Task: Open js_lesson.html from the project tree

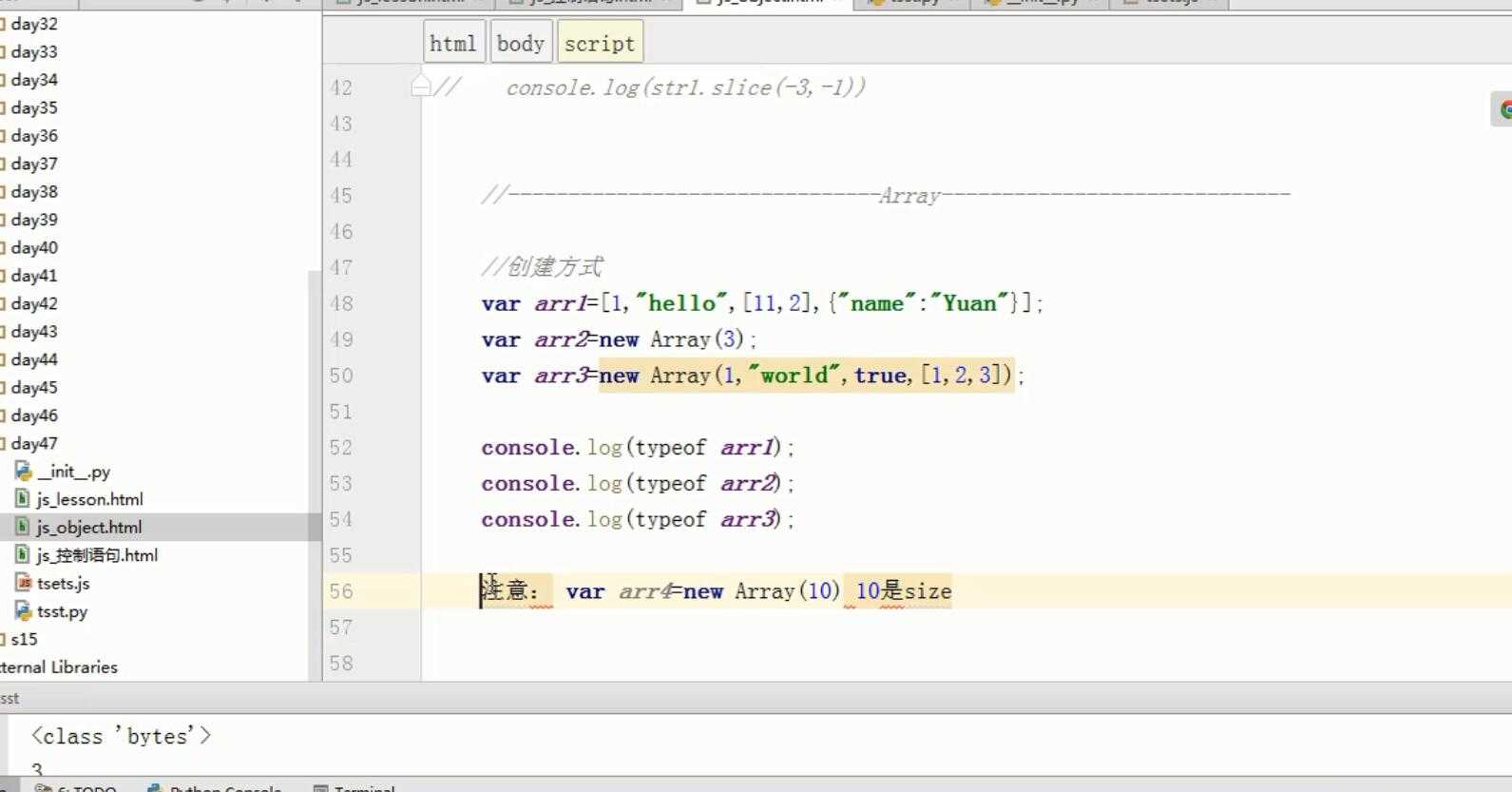Action: (x=90, y=498)
